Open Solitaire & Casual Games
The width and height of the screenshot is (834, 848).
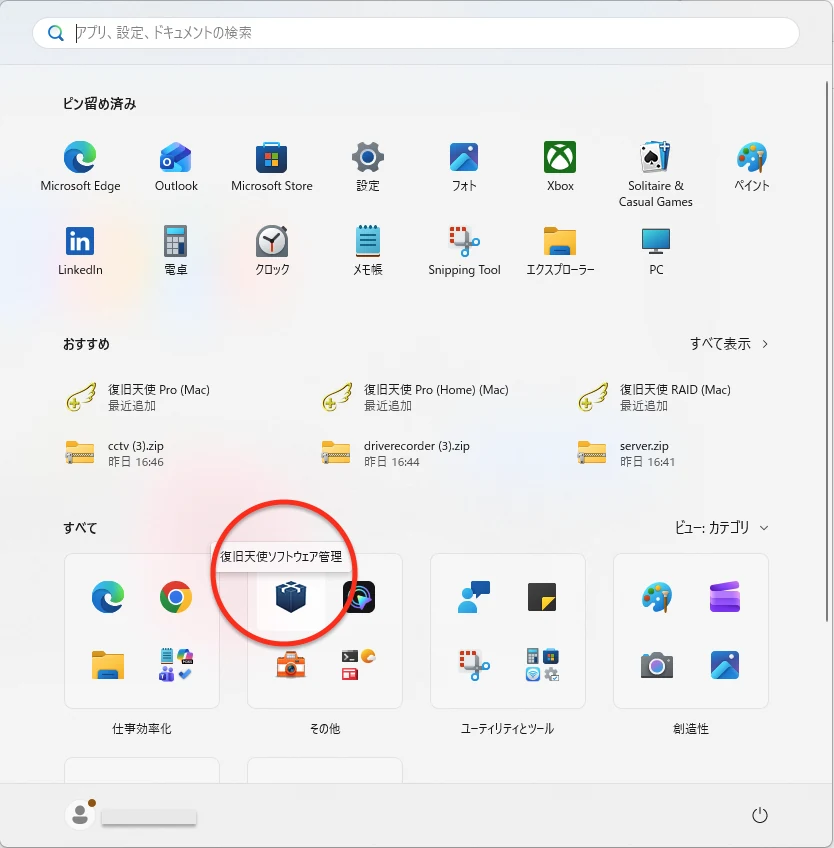656,174
